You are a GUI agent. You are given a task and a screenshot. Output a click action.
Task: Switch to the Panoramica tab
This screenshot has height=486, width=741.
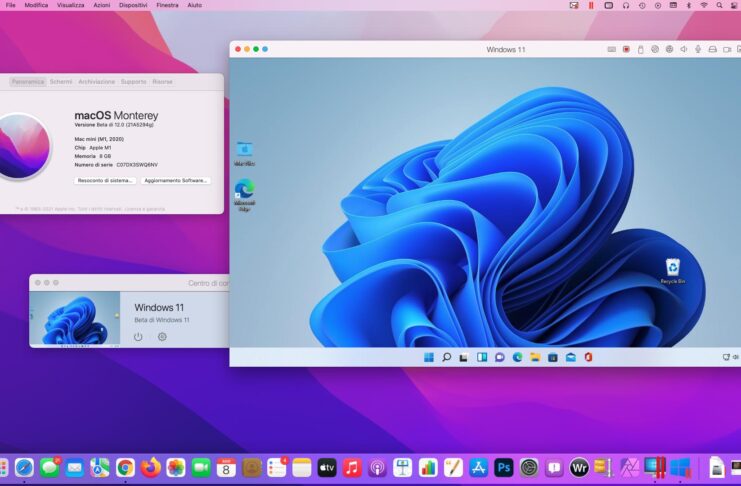[x=28, y=82]
